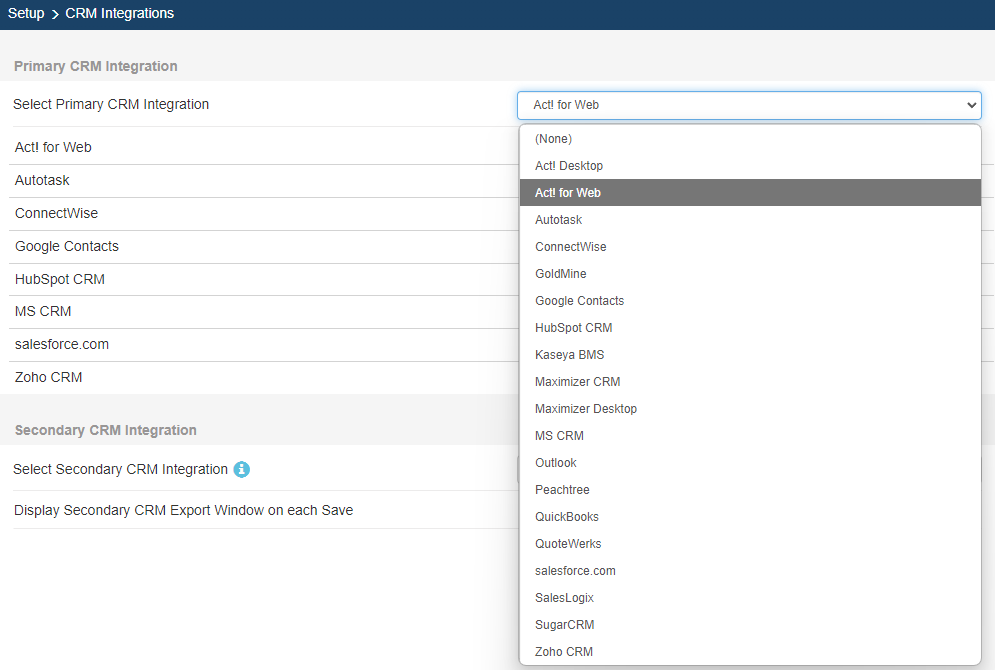The image size is (995, 670).
Task: Pick Kaseya BMS from the options
Action: pos(750,355)
